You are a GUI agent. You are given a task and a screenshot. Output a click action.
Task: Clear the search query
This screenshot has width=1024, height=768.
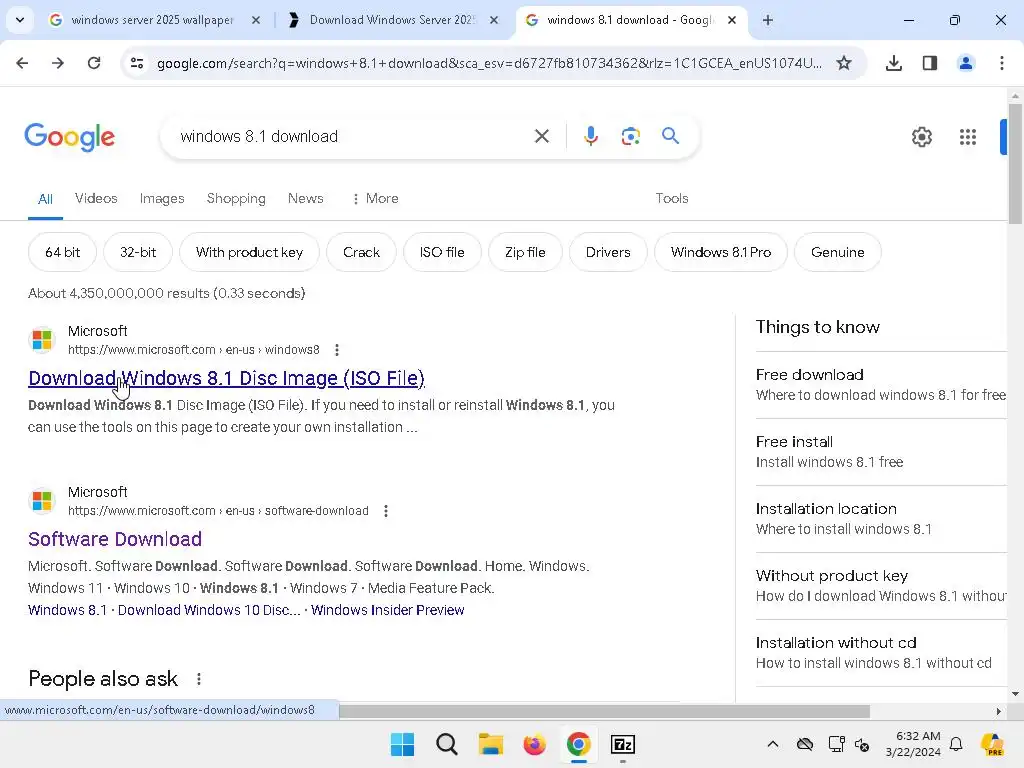click(541, 136)
